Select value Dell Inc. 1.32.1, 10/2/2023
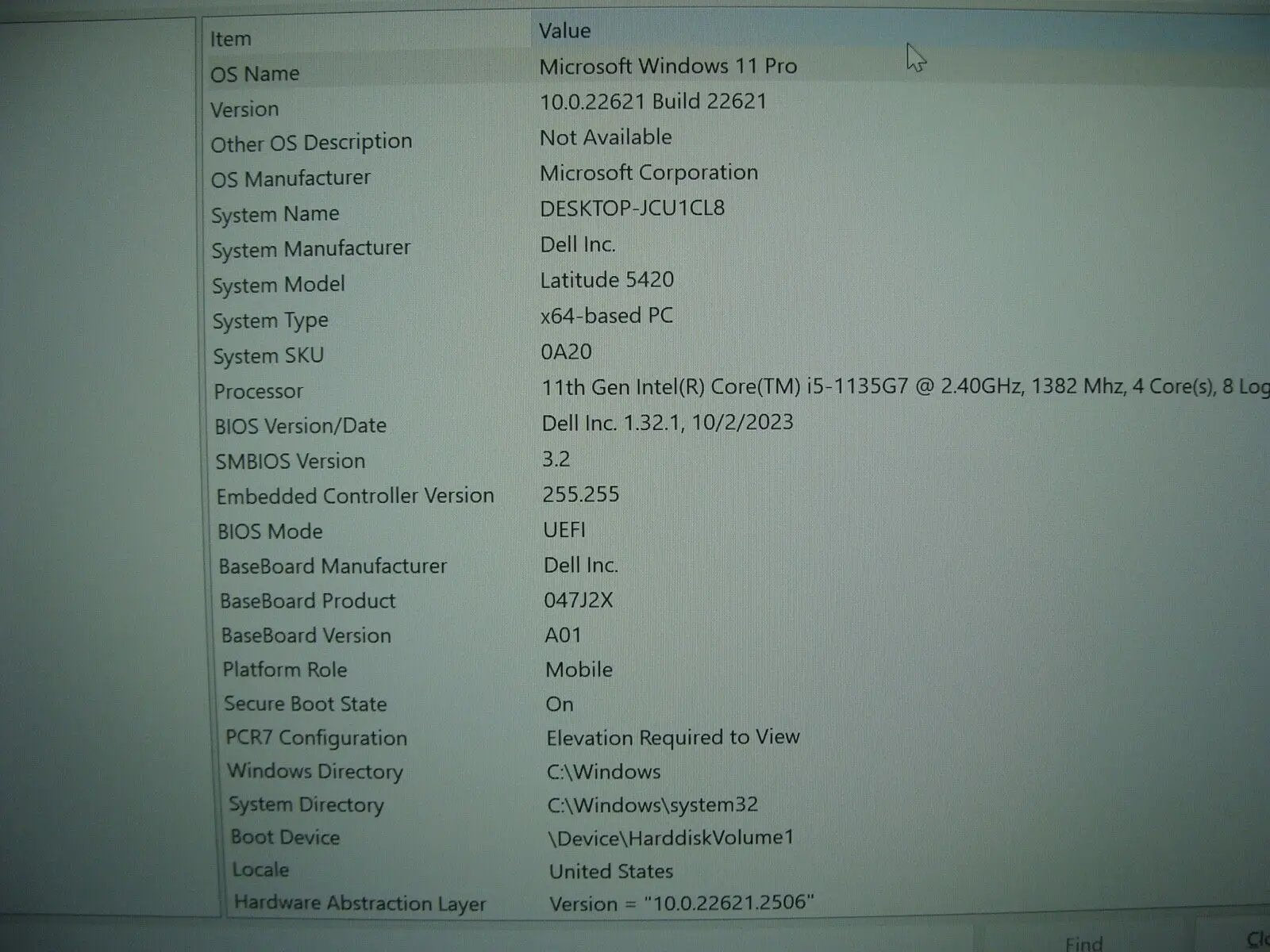This screenshot has width=1270, height=952. [668, 423]
